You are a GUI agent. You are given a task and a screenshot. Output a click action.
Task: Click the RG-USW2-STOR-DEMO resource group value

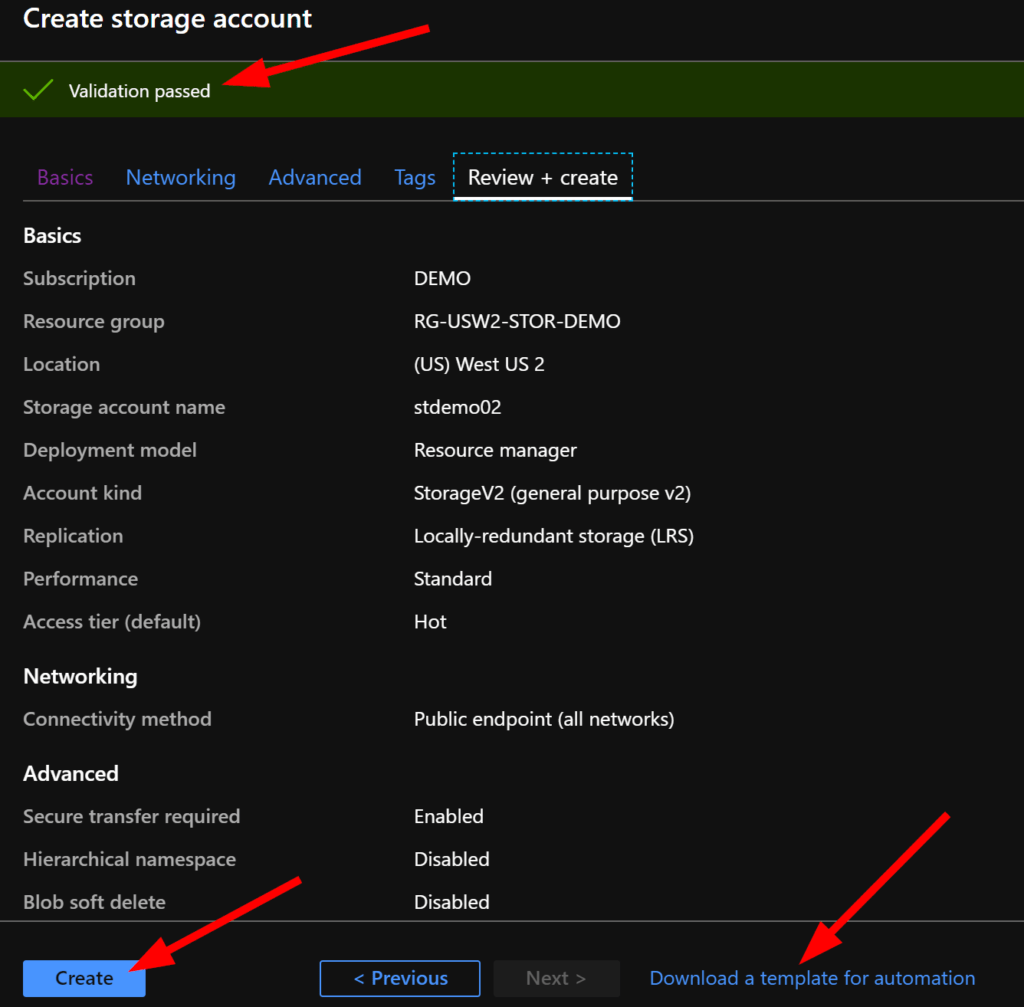pos(517,321)
